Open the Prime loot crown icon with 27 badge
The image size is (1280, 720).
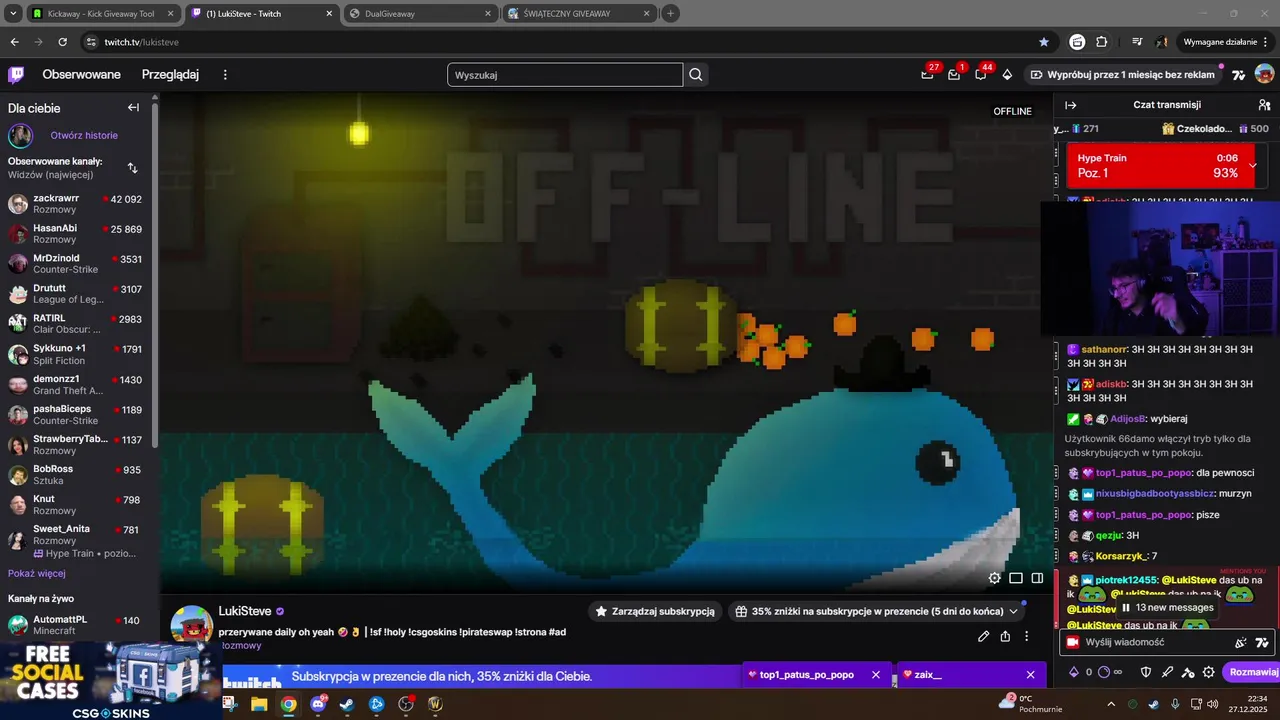tap(928, 74)
